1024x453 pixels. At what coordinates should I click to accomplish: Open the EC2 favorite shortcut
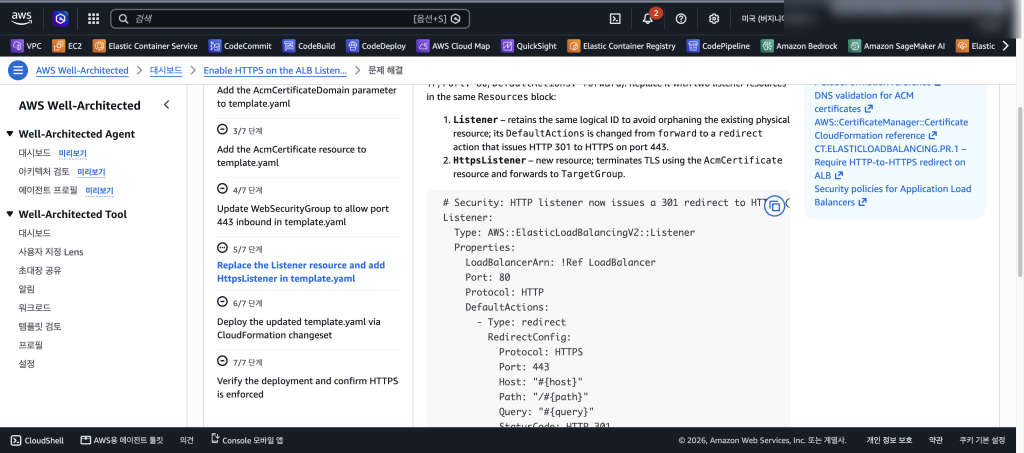pyautogui.click(x=67, y=46)
